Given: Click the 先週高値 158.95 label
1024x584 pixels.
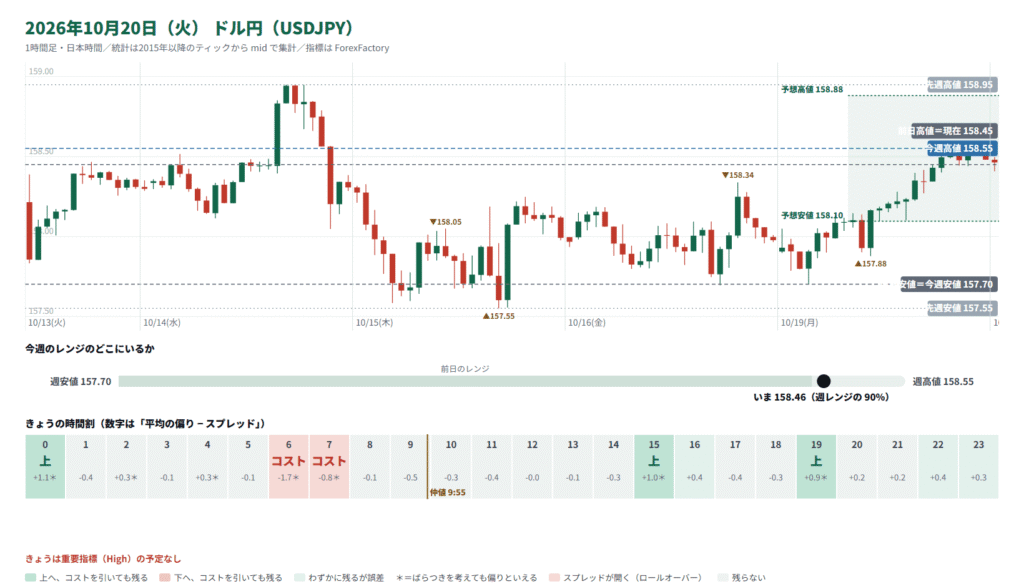Looking at the screenshot, I should (x=962, y=84).
